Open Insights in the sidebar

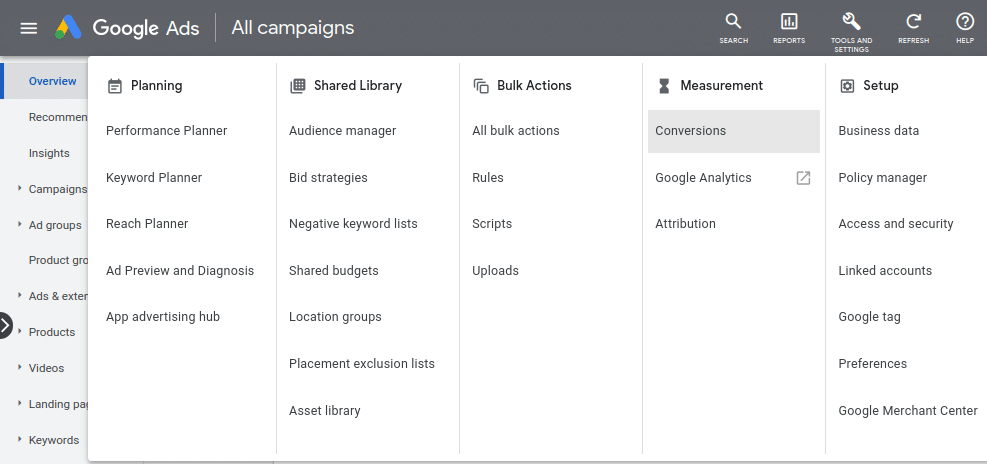pyautogui.click(x=49, y=153)
